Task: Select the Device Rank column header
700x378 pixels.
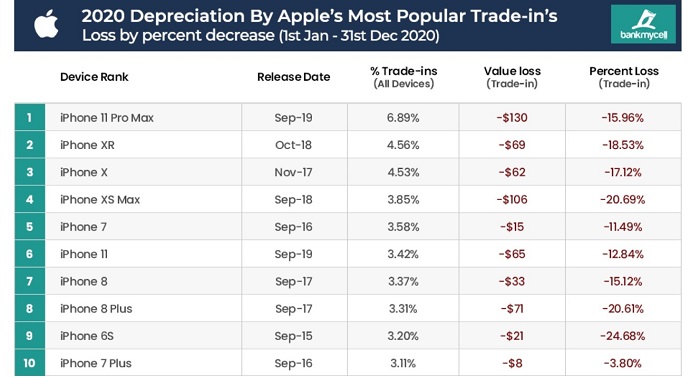Action: 94,77
